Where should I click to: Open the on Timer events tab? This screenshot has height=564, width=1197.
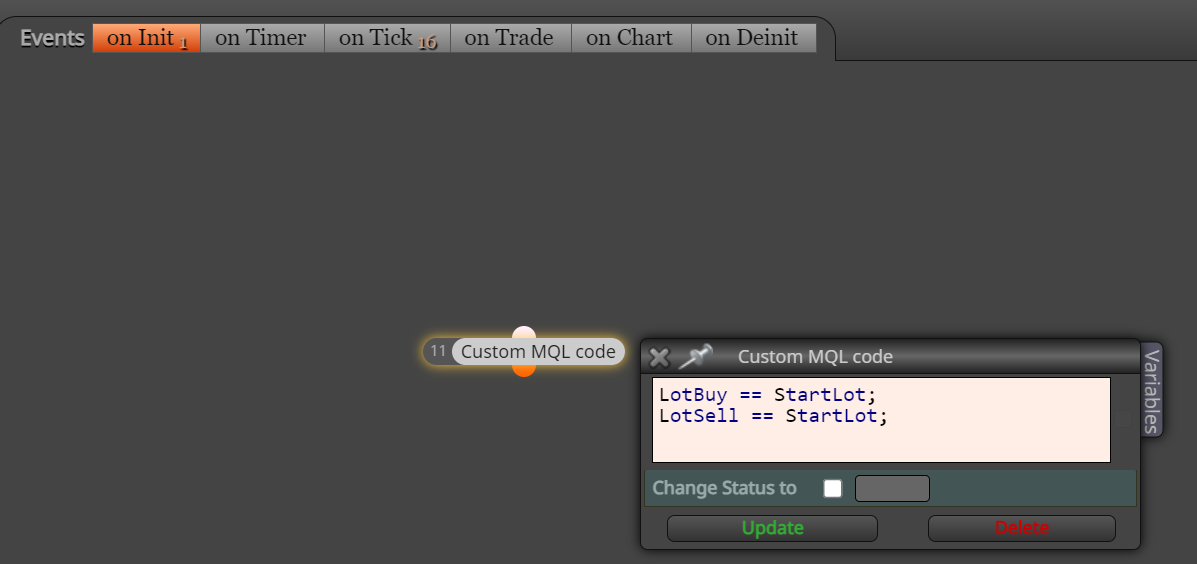pyautogui.click(x=262, y=38)
